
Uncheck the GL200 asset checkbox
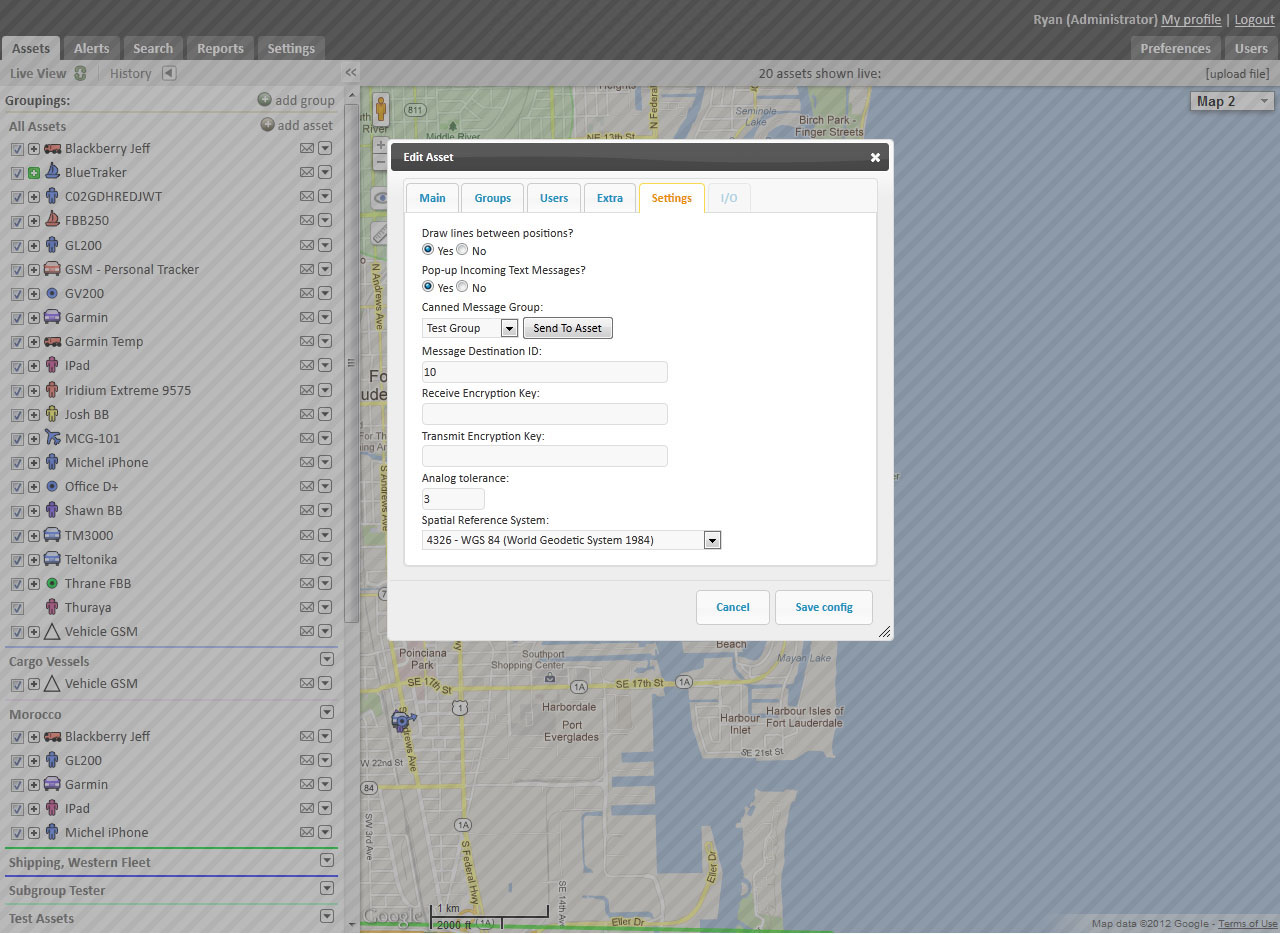click(17, 246)
